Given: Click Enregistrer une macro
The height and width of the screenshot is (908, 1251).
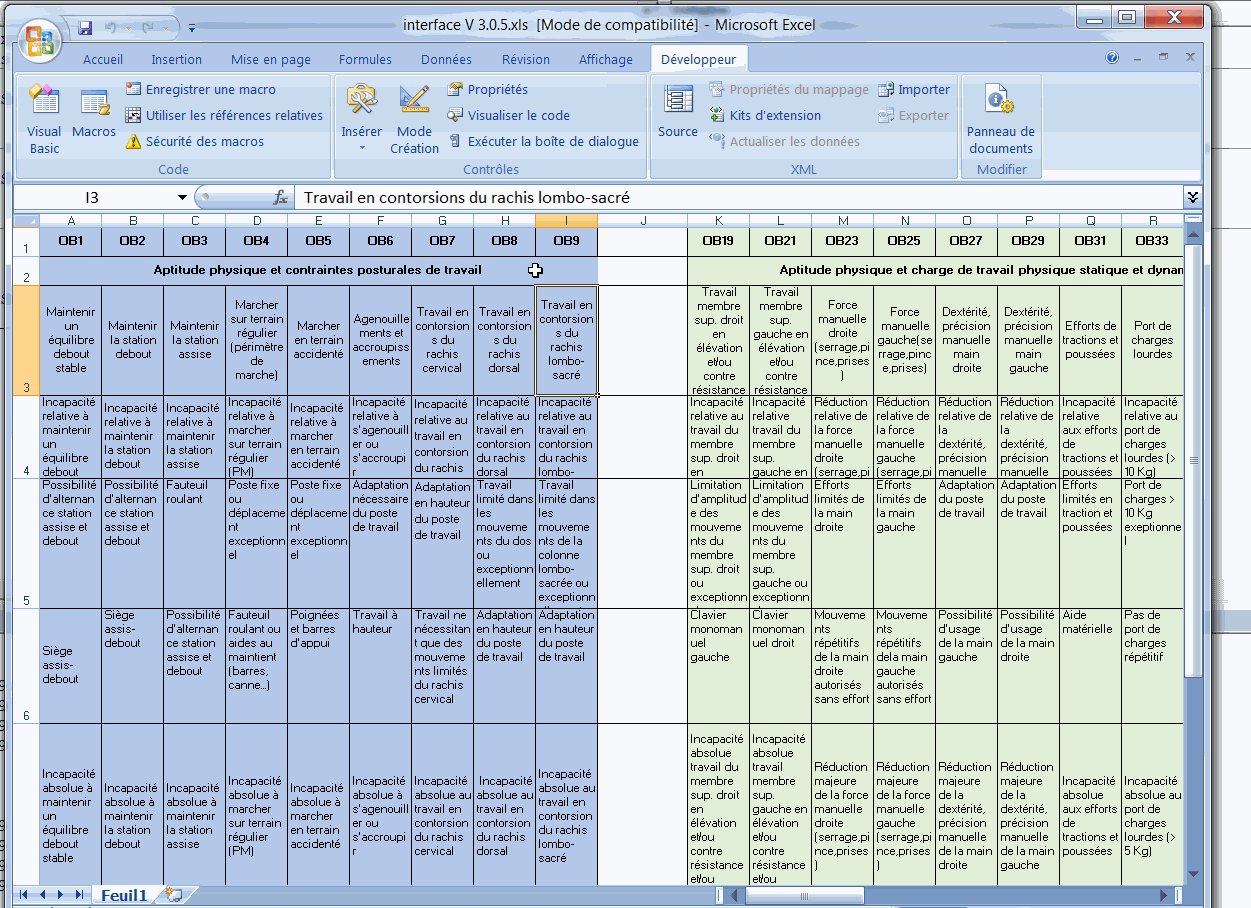Looking at the screenshot, I should click(x=200, y=90).
